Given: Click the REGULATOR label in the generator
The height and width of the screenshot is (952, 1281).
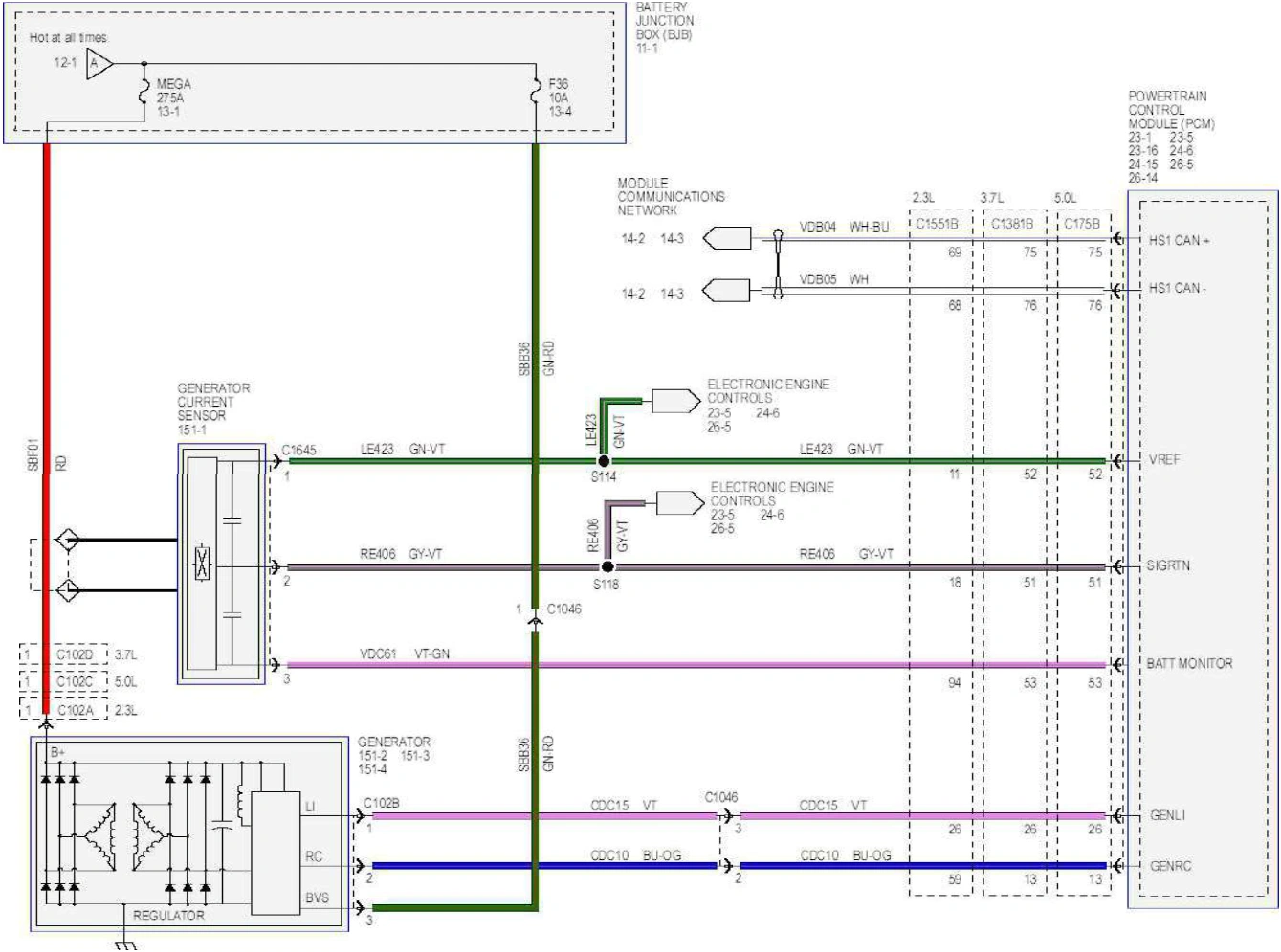Looking at the screenshot, I should click(168, 916).
